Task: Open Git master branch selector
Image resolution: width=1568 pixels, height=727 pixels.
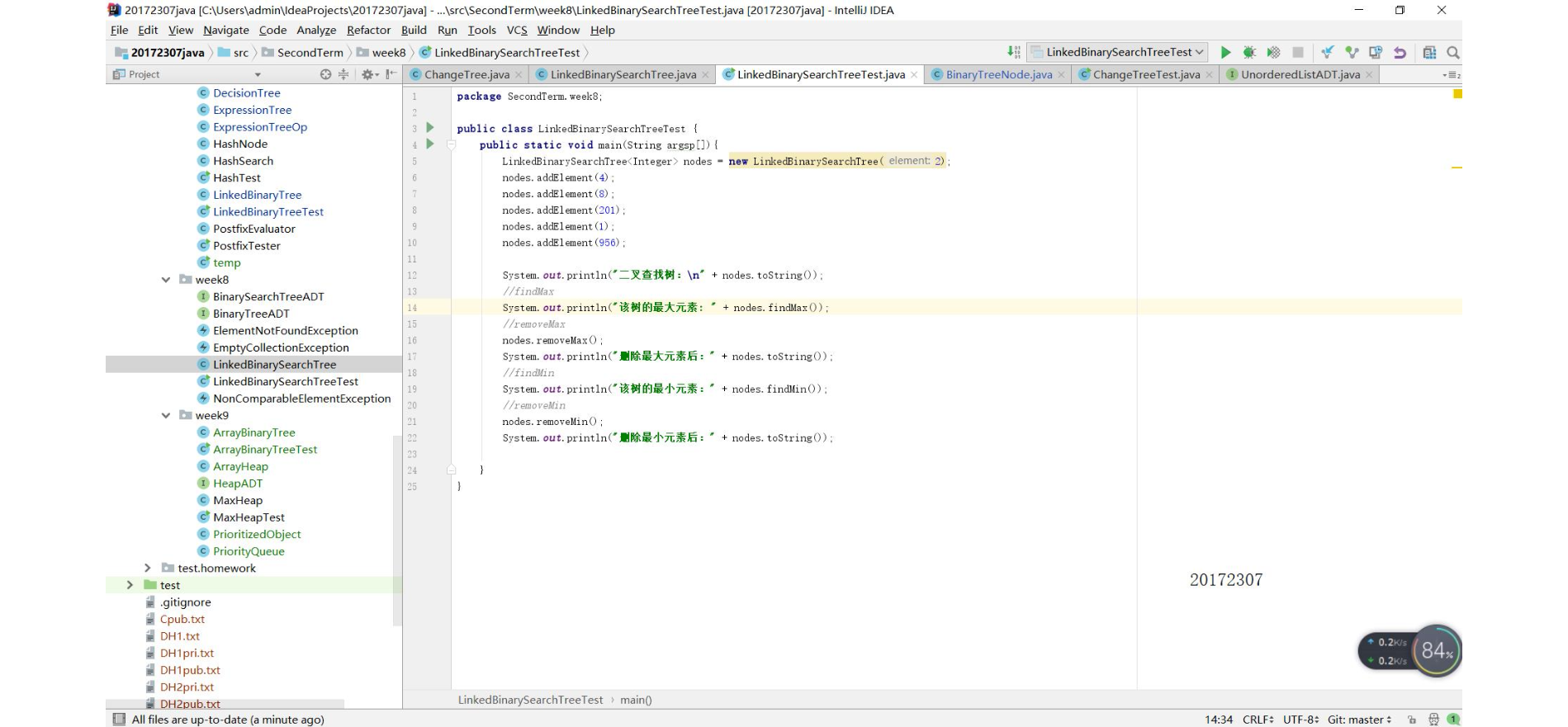Action: (x=1359, y=720)
